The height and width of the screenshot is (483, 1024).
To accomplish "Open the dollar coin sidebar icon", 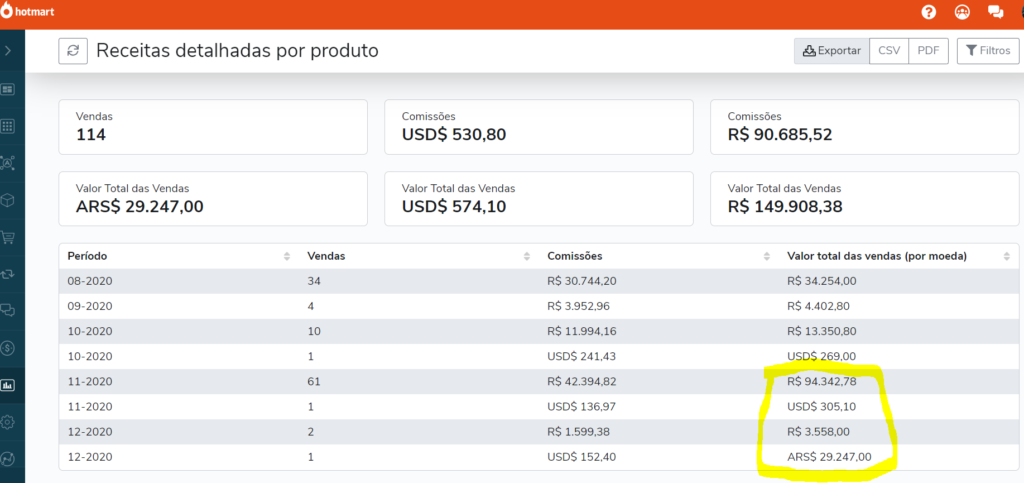I will point(8,348).
